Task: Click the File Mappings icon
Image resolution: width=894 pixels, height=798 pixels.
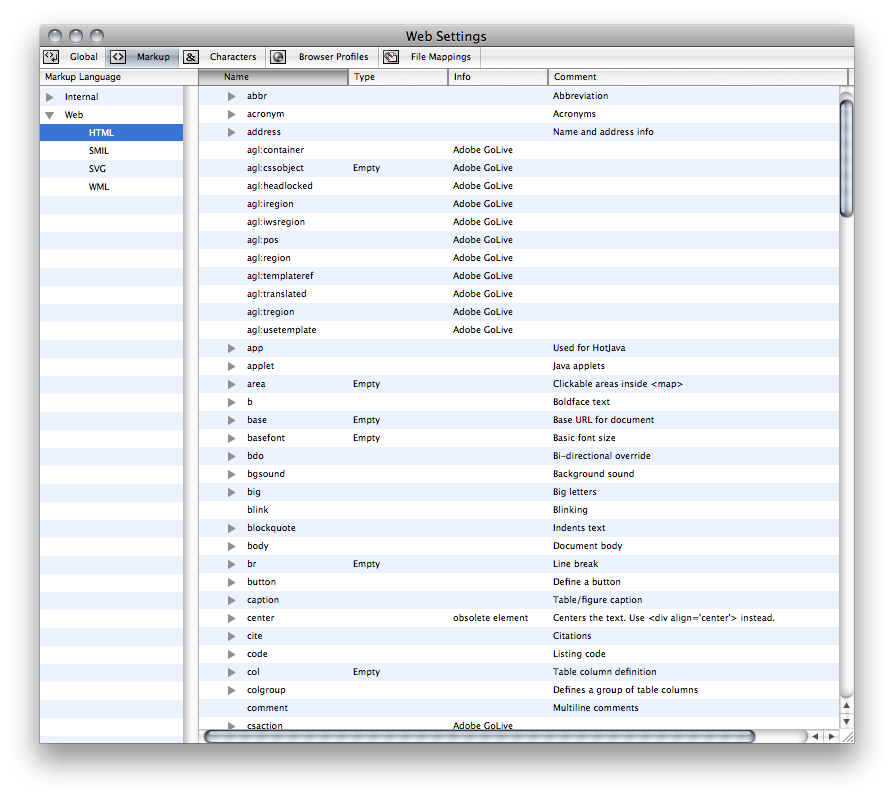Action: 390,57
